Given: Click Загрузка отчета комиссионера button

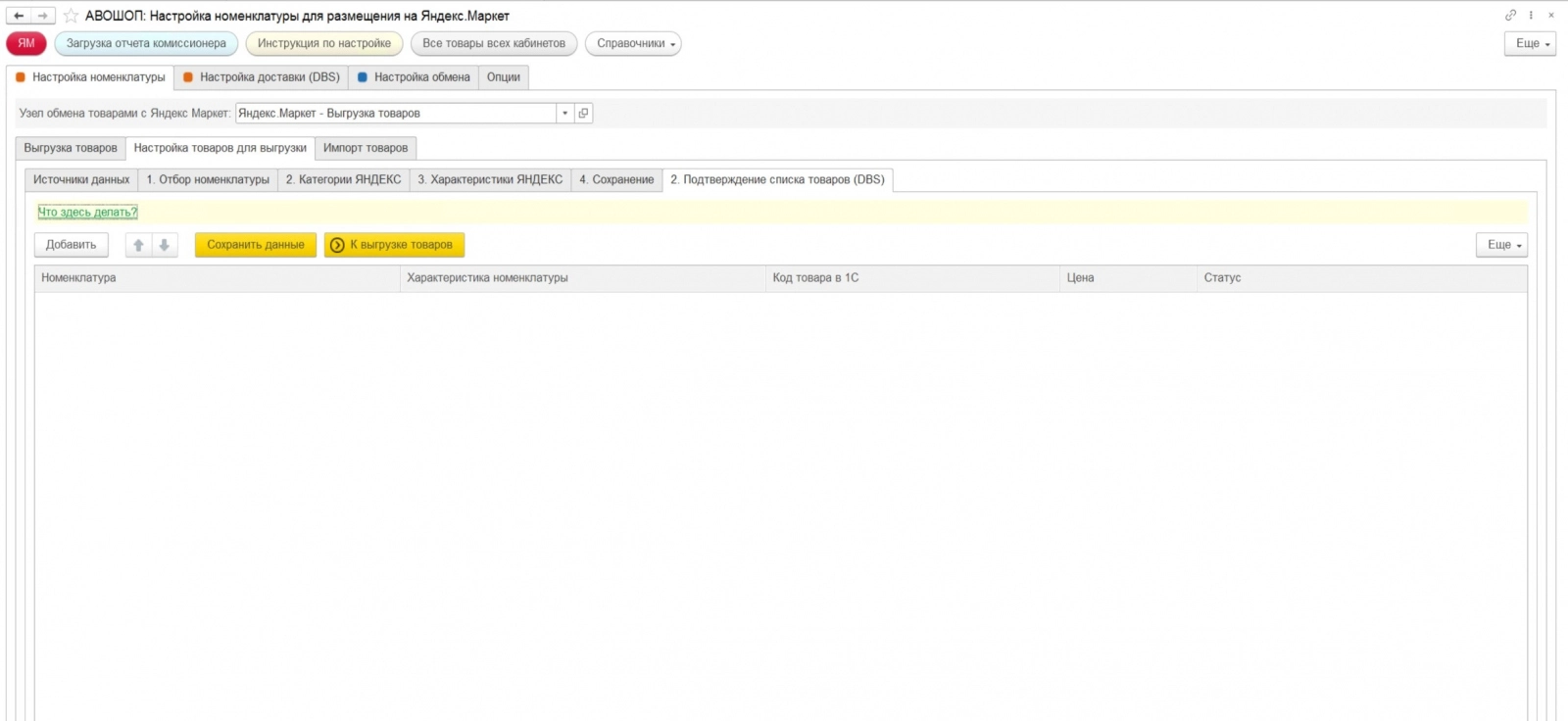Looking at the screenshot, I should (x=146, y=43).
